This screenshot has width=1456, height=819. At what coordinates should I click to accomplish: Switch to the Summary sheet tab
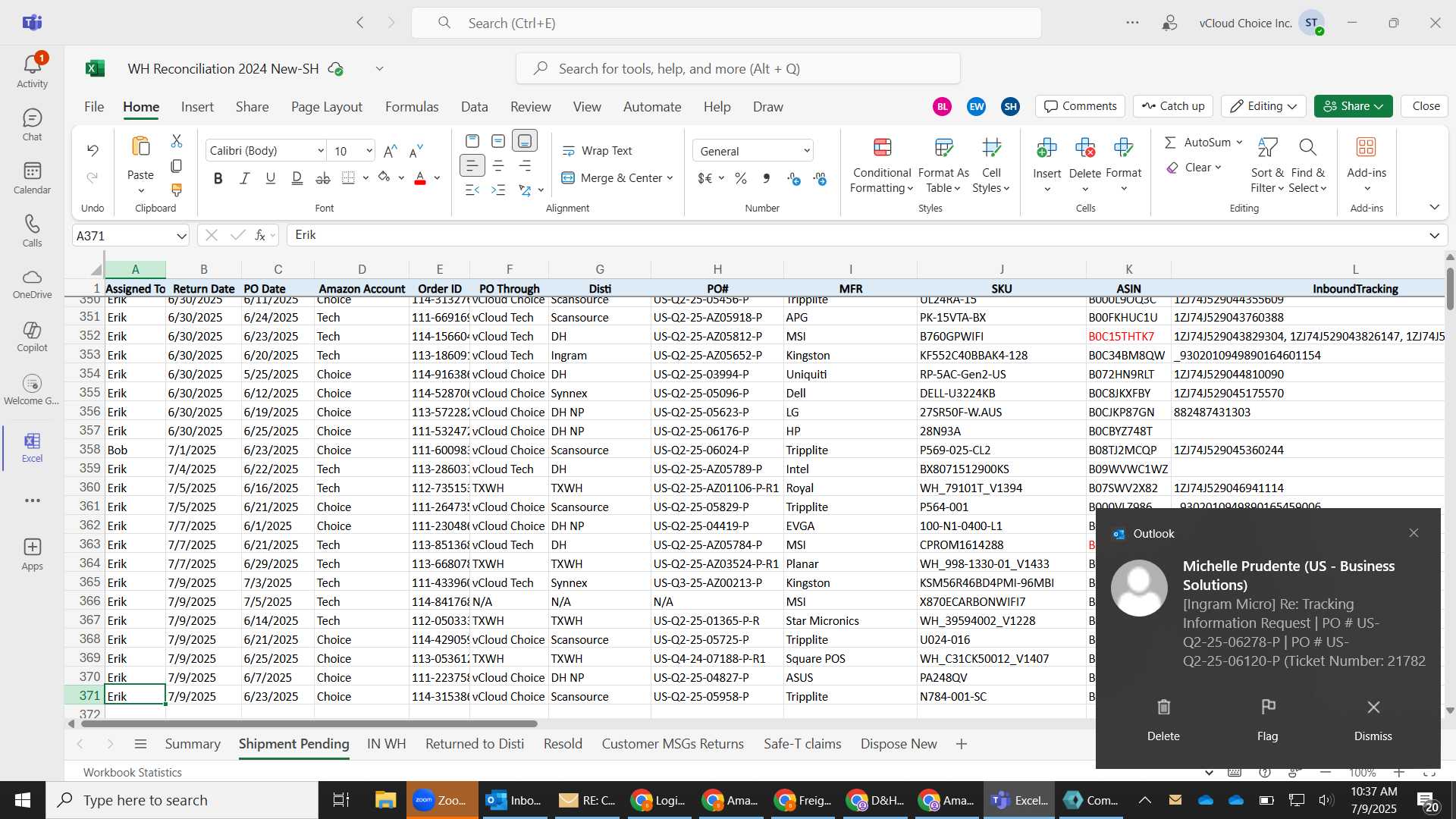point(193,744)
